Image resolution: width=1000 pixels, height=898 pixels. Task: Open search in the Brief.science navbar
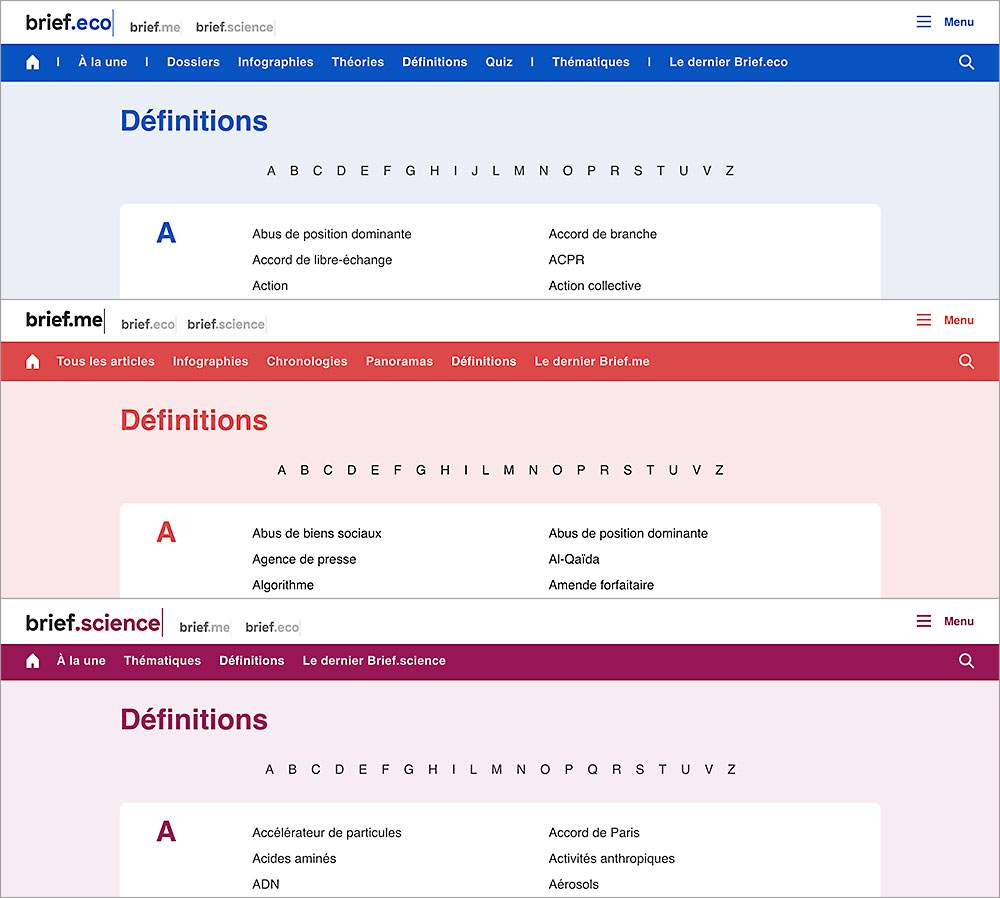[966, 661]
